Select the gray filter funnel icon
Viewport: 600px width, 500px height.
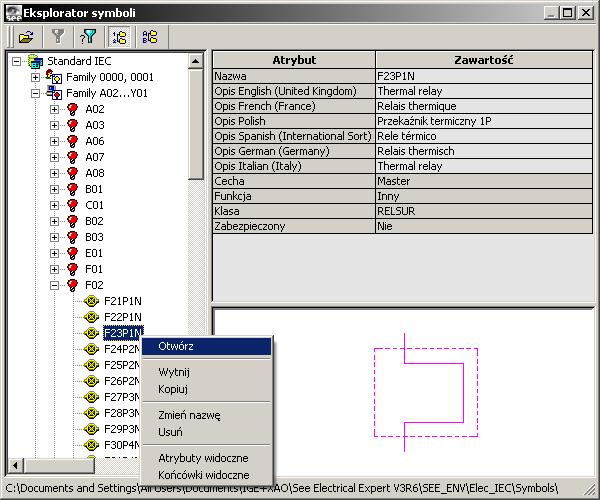pyautogui.click(x=58, y=37)
